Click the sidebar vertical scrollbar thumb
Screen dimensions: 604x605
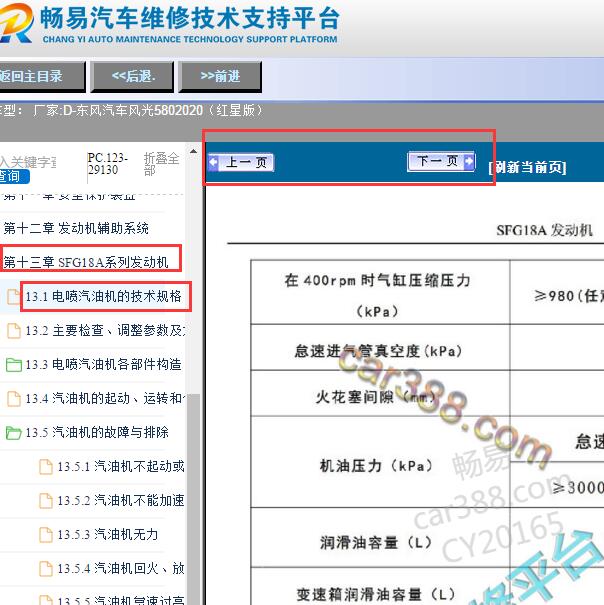tap(193, 498)
